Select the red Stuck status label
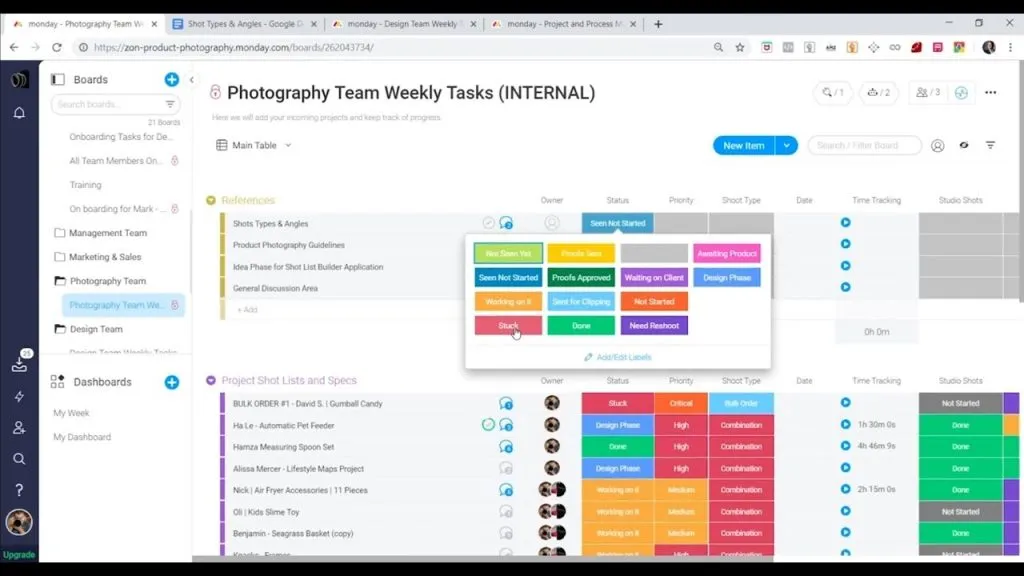The width and height of the screenshot is (1024, 576). click(x=508, y=326)
